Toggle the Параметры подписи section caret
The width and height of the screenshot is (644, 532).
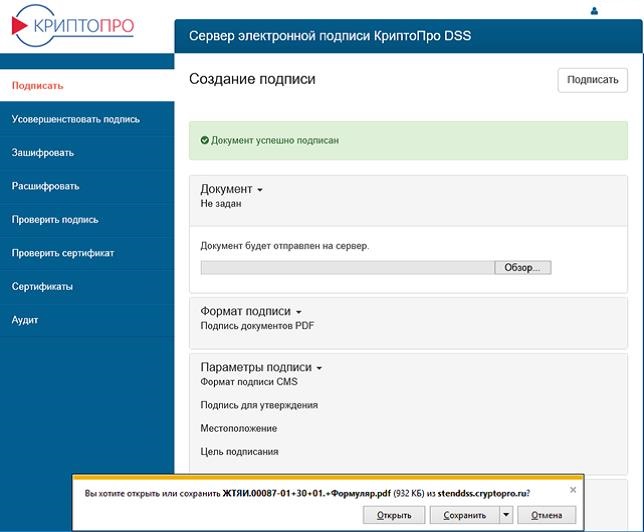coord(319,368)
